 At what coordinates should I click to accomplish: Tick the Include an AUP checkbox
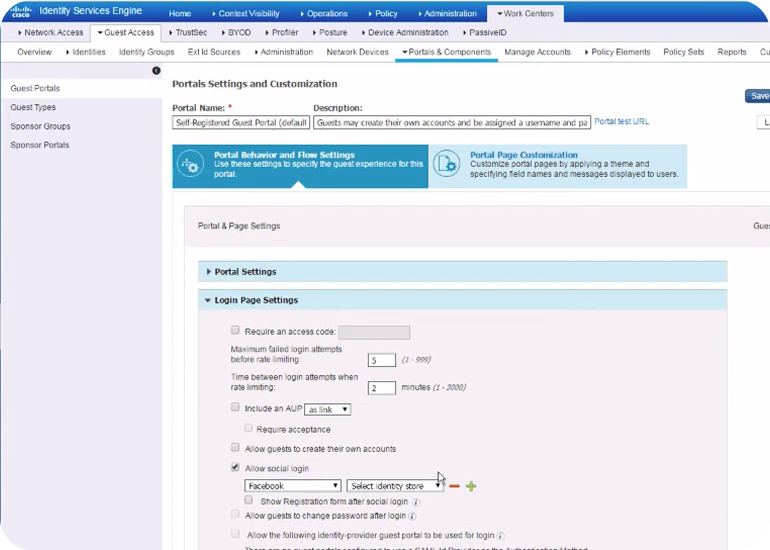click(x=235, y=407)
